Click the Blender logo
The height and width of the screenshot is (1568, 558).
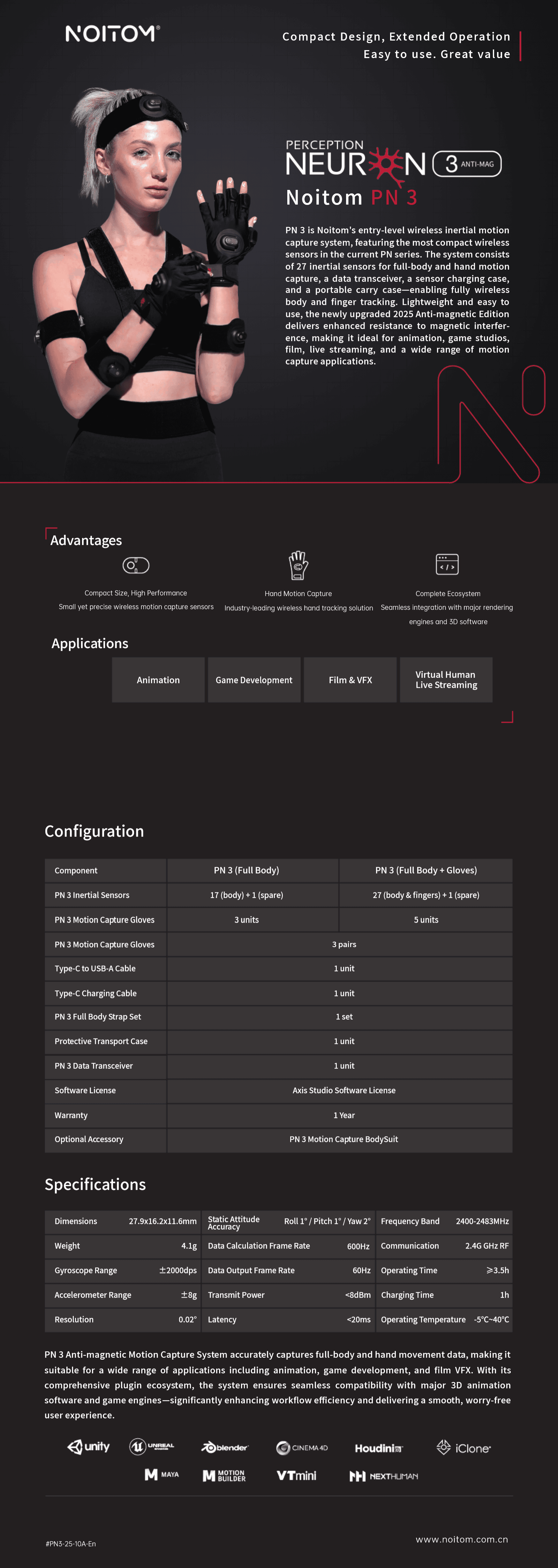click(x=224, y=1447)
